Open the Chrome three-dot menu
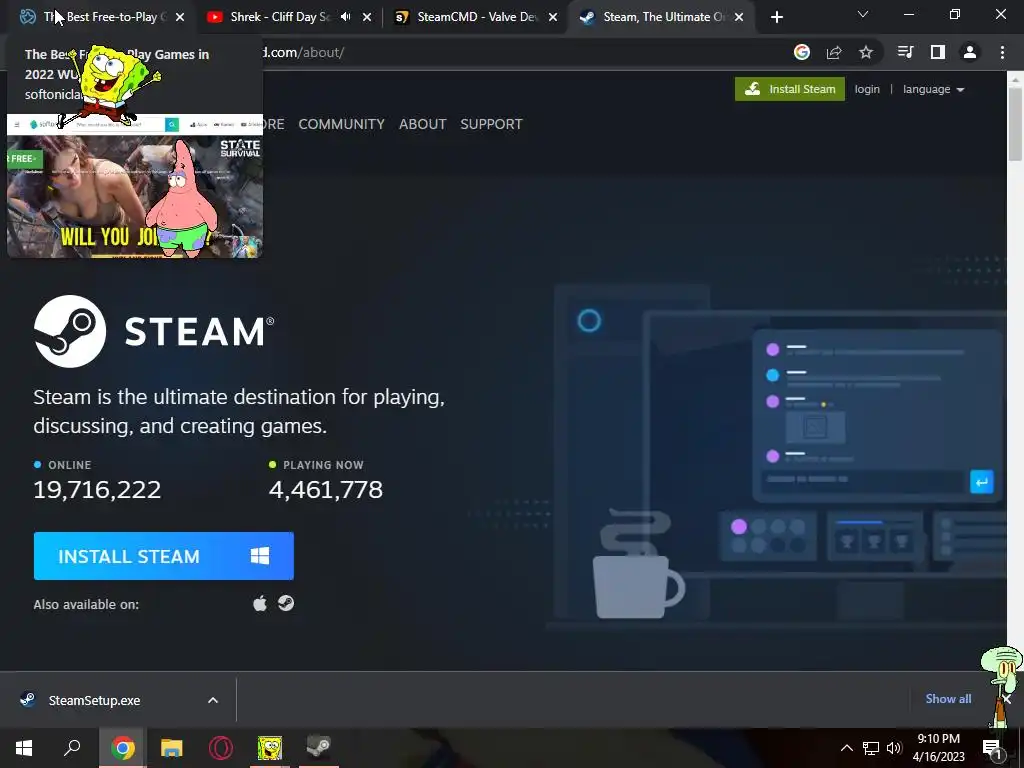Screen dimensions: 1024x768 1002,52
